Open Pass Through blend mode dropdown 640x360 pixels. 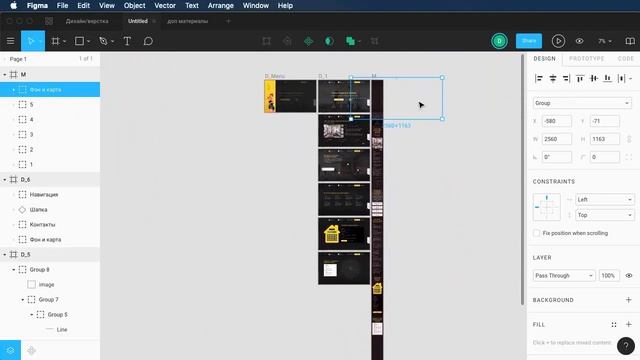(564, 276)
